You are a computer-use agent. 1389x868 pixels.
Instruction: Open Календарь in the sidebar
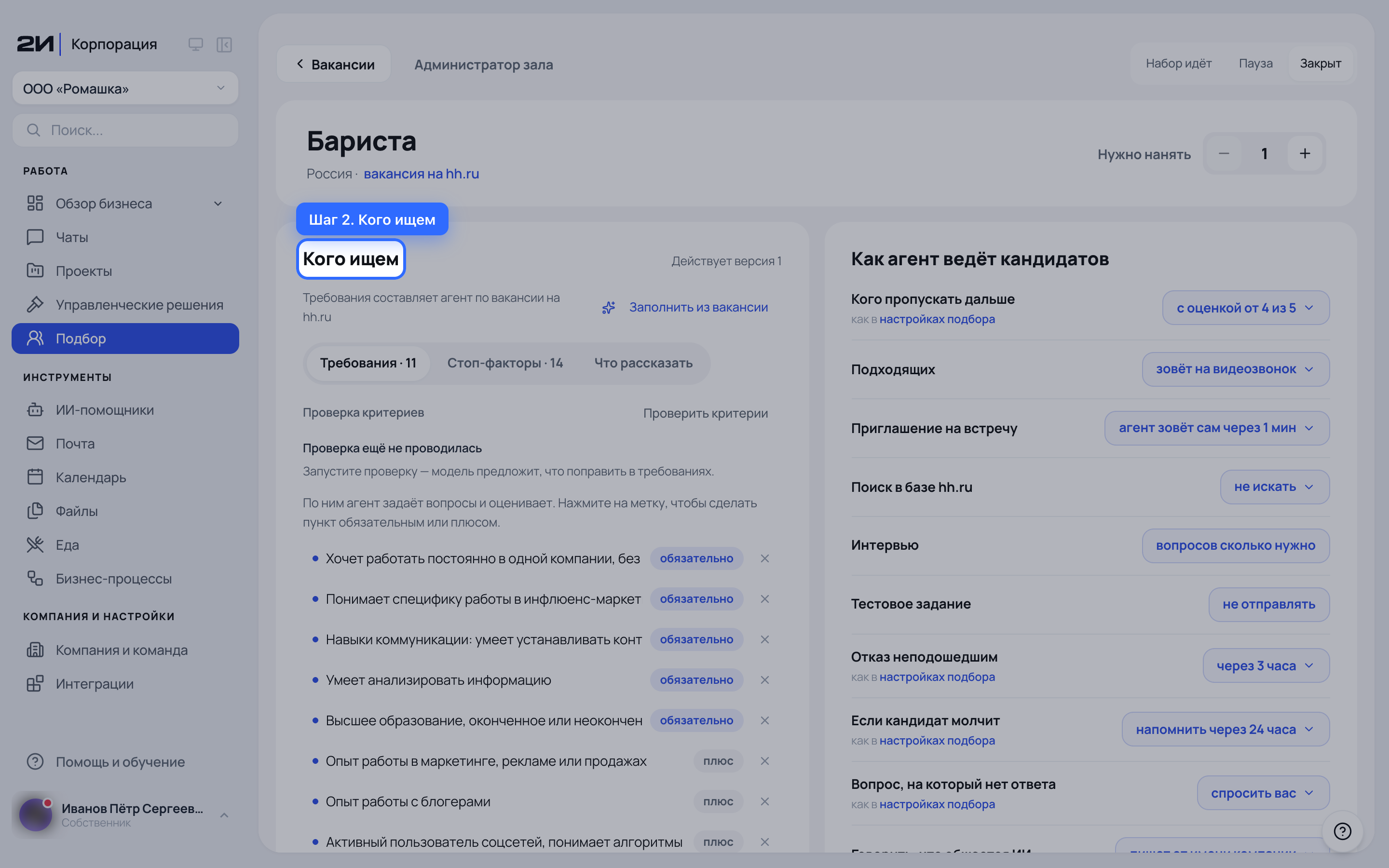point(125,477)
